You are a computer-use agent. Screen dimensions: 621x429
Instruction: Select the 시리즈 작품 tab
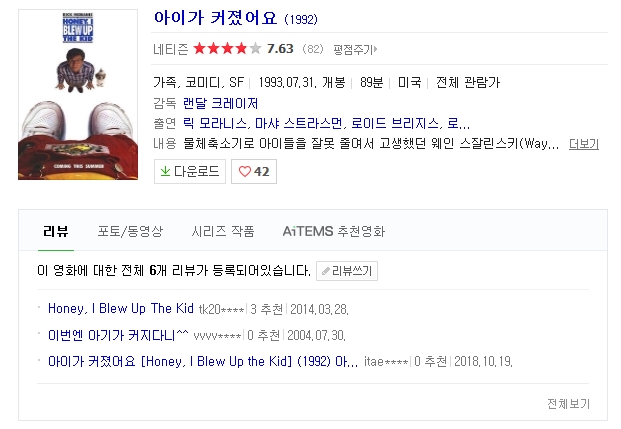pos(223,231)
